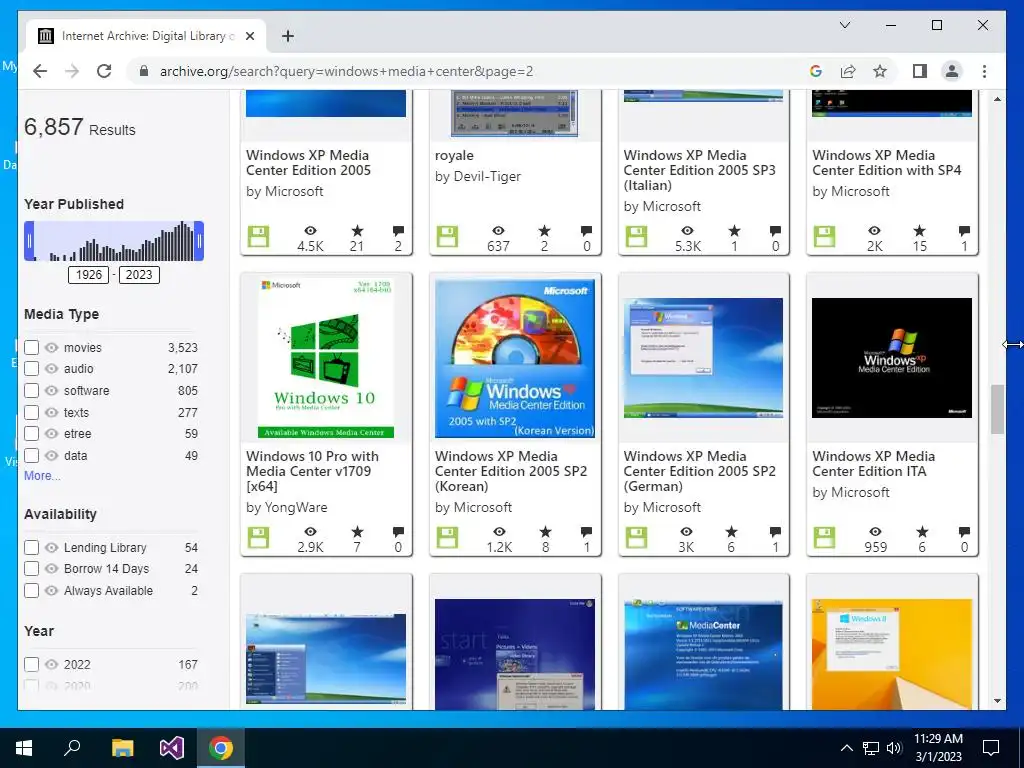This screenshot has width=1024, height=768.
Task: Check the texts media type filter
Action: [31, 412]
